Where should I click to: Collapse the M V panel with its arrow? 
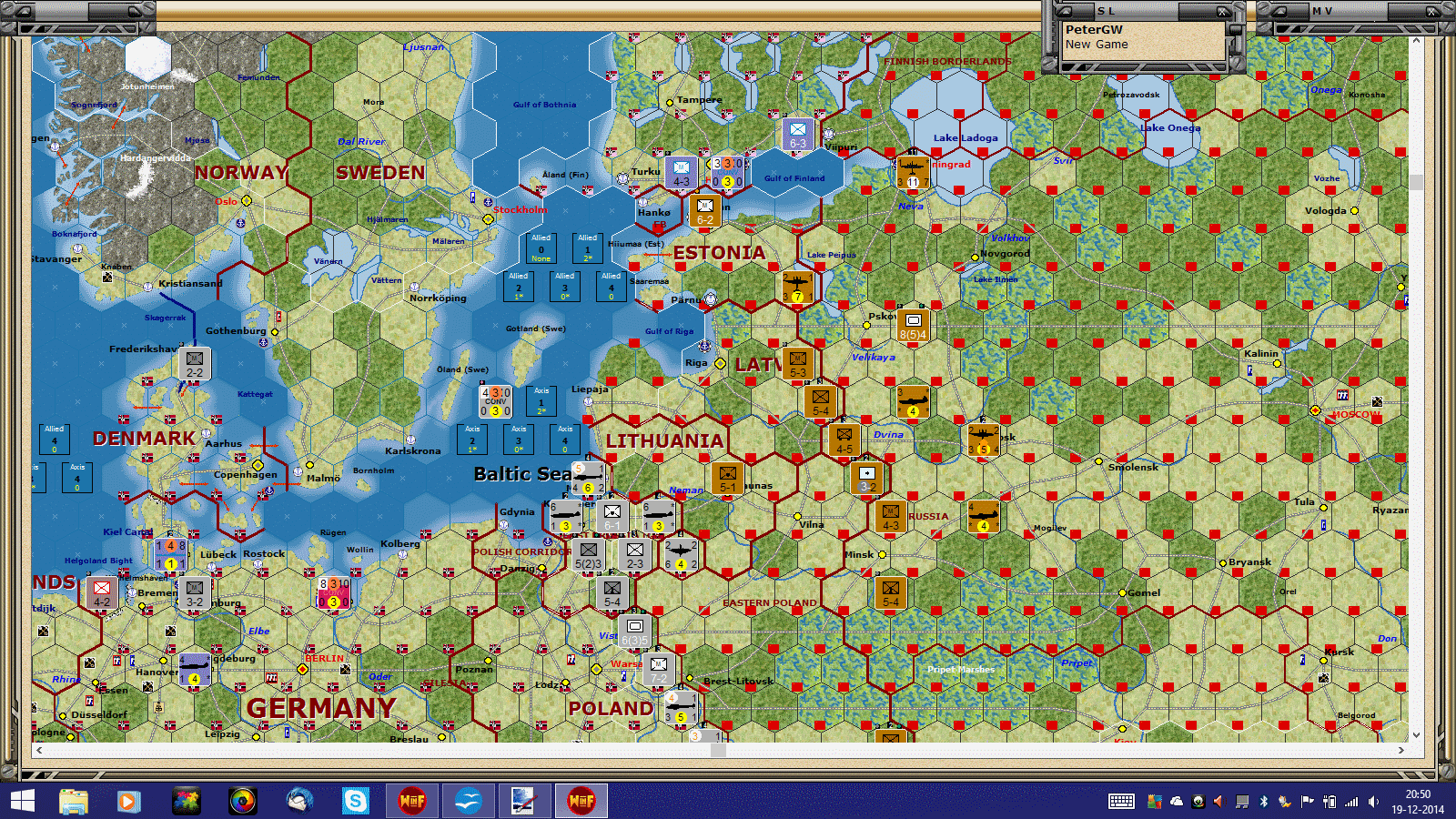[1279, 11]
